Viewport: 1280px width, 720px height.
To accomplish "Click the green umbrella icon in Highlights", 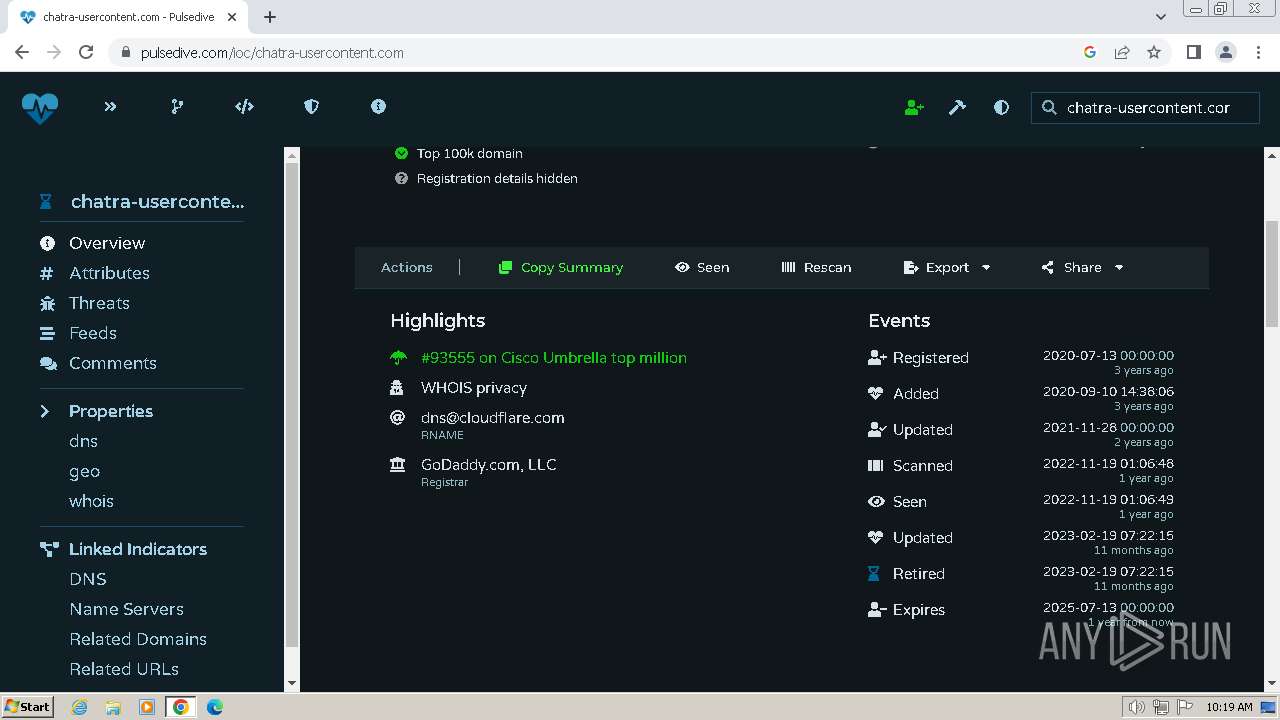I will (398, 358).
